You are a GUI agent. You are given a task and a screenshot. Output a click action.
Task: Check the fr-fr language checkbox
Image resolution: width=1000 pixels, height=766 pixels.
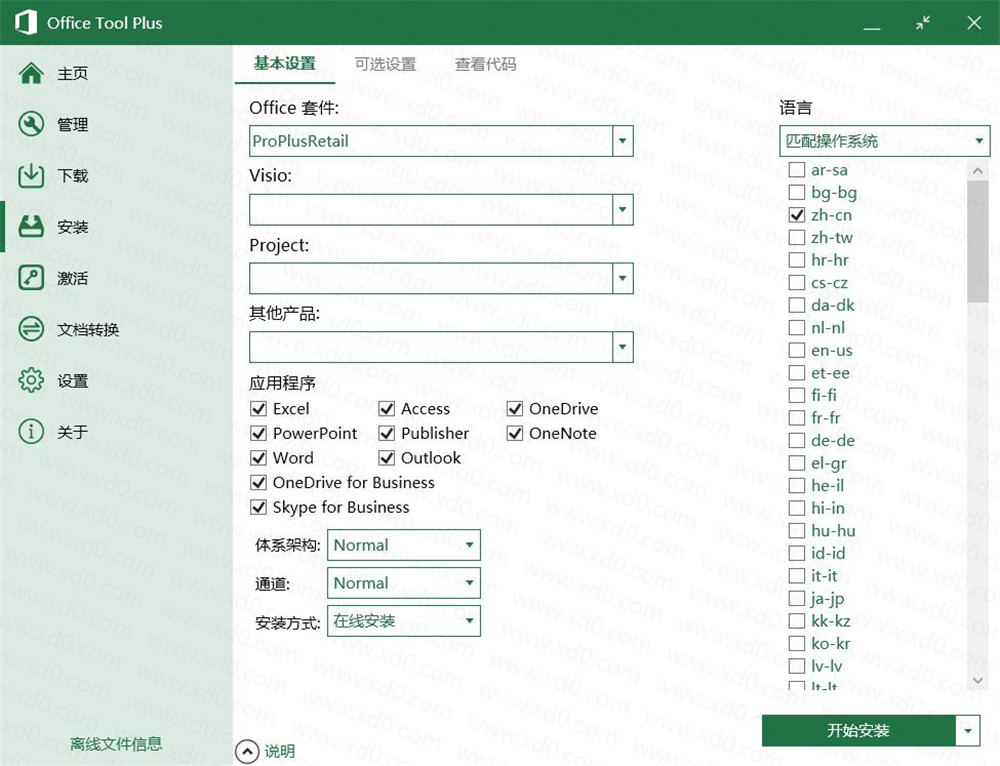click(x=797, y=418)
